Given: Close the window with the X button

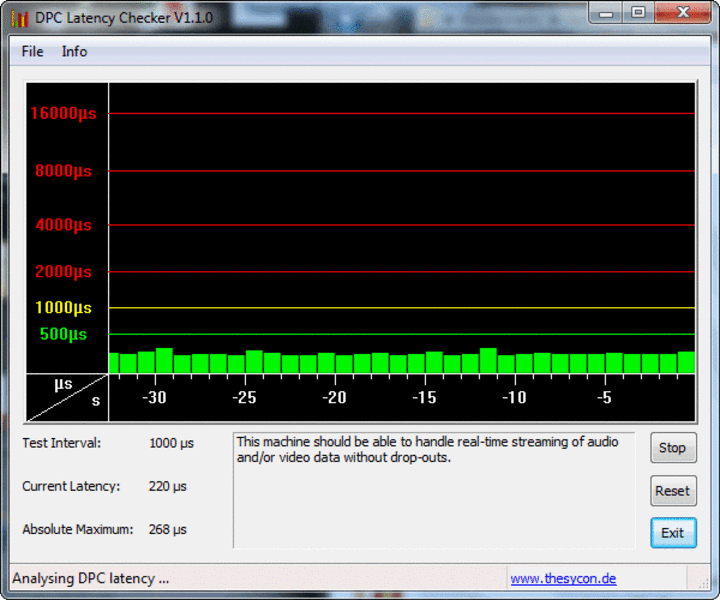Looking at the screenshot, I should pyautogui.click(x=683, y=13).
